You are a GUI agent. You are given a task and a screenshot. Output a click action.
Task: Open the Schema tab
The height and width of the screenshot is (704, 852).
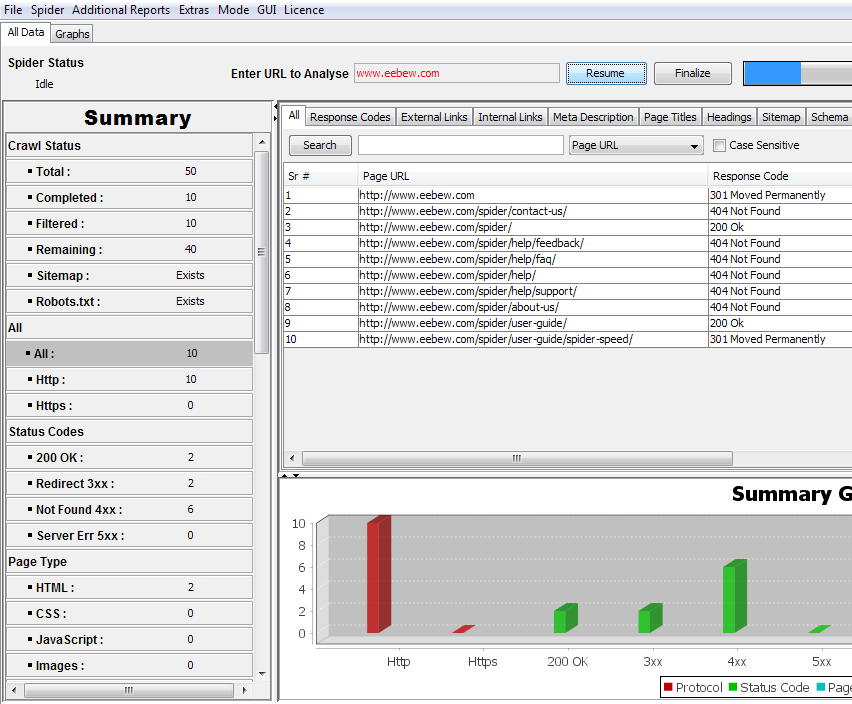[x=829, y=117]
